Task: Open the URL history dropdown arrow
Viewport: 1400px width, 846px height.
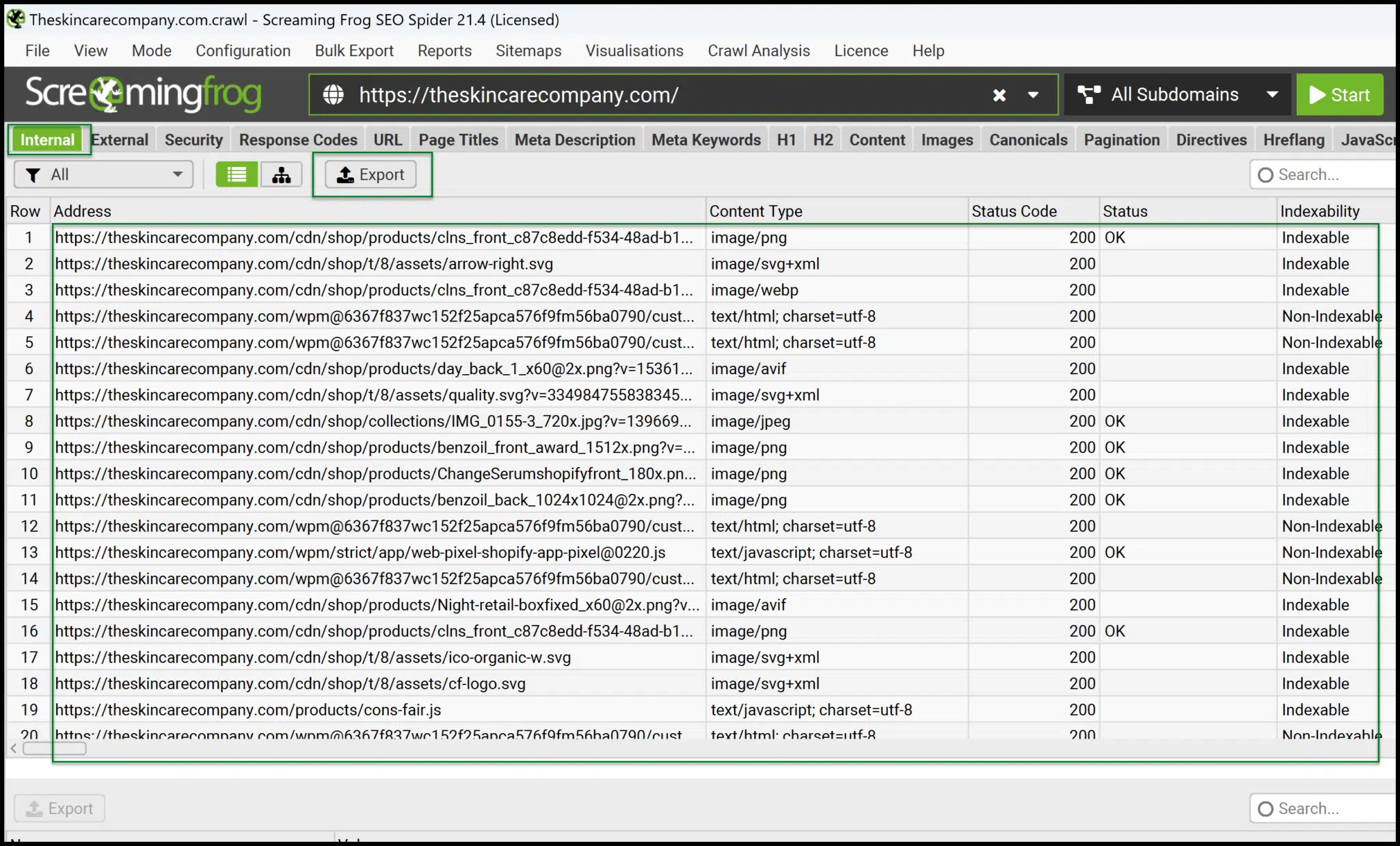Action: [1033, 95]
